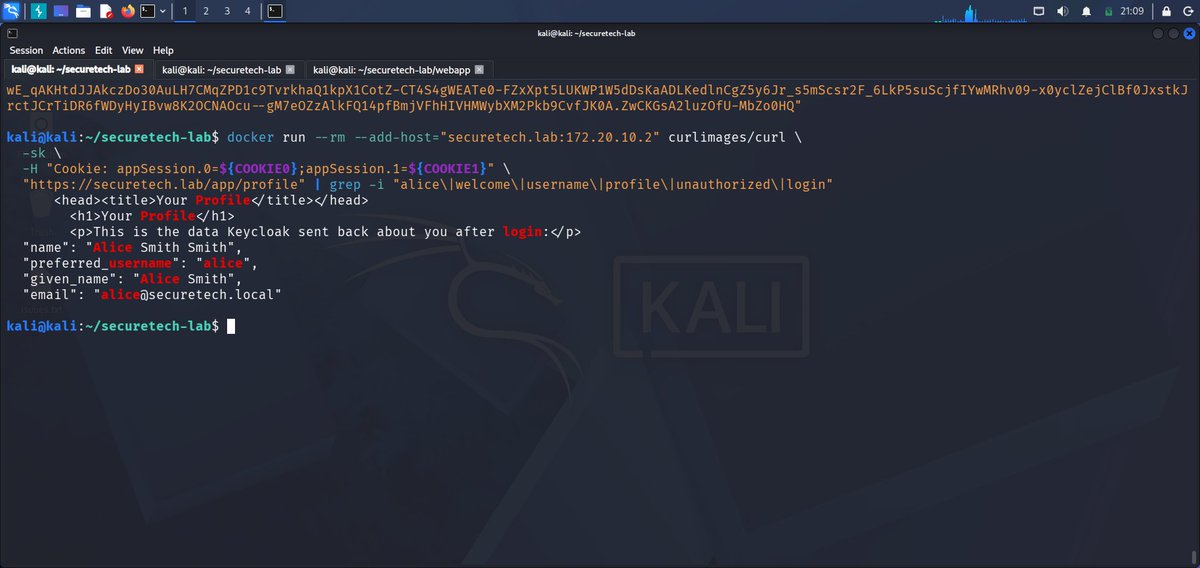This screenshot has height=568, width=1200.
Task: Open the display settings tray icon
Action: [x=1039, y=11]
